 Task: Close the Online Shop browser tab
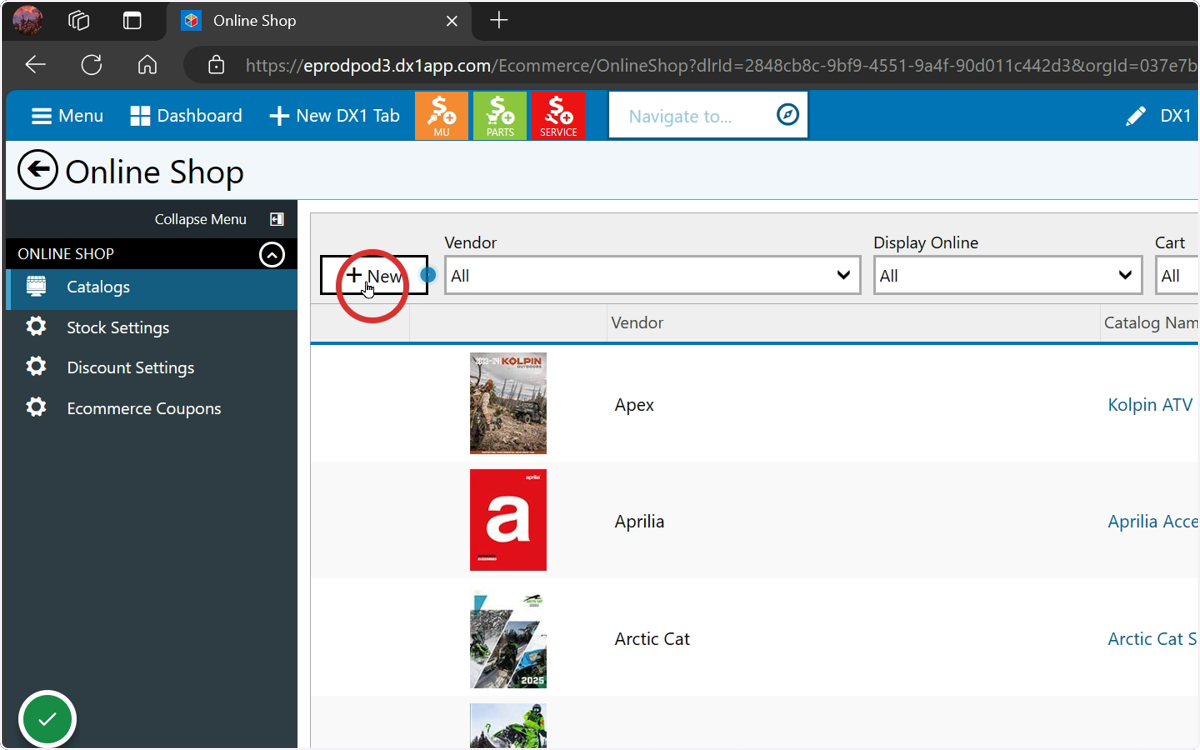pos(452,20)
